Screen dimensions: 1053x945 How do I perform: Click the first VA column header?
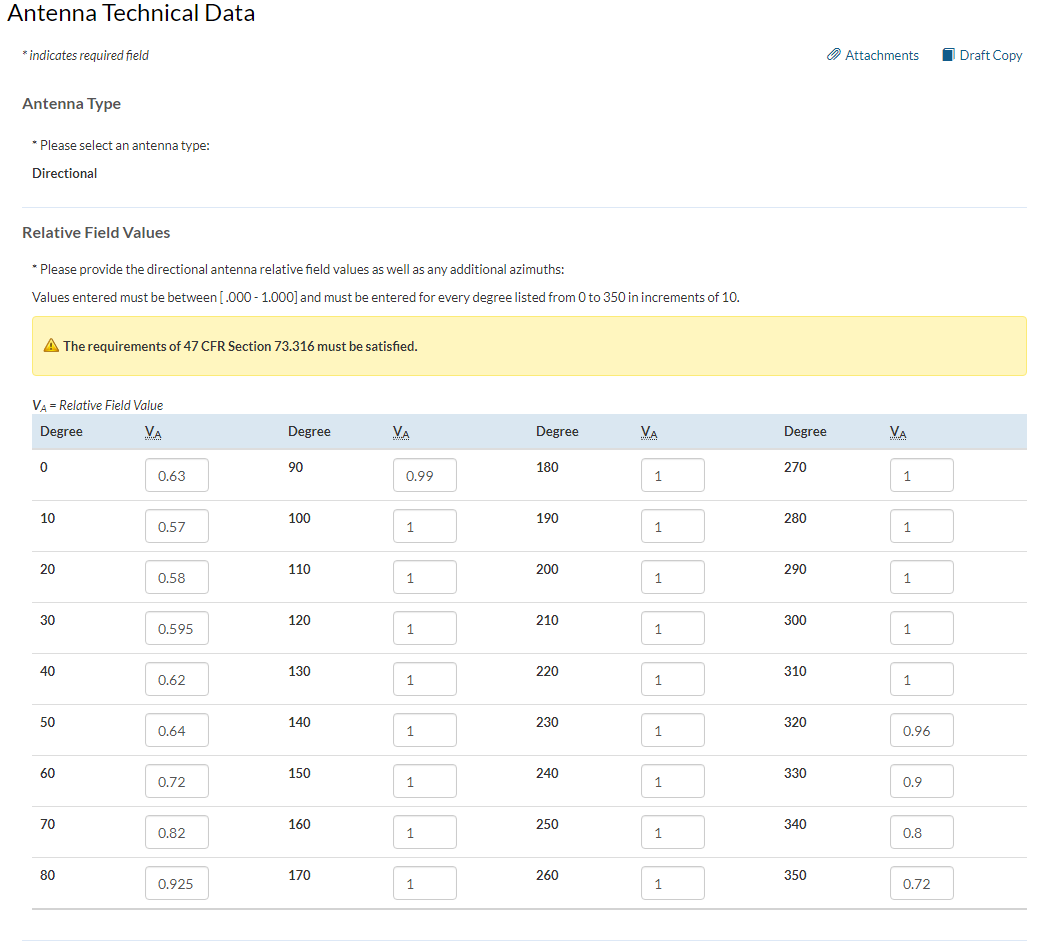(x=153, y=432)
